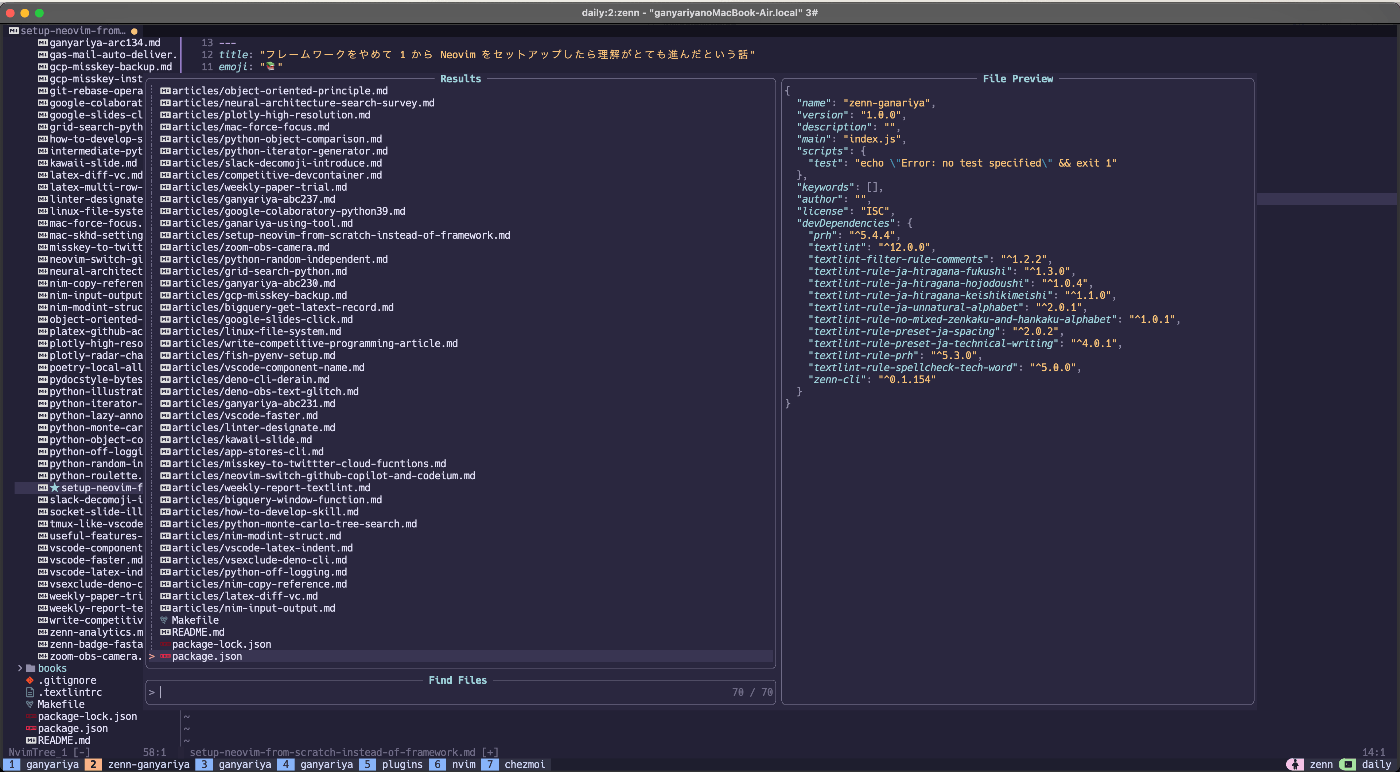Click the star marker on setup-neovim-f tree row
This screenshot has height=772, width=1400.
55,488
